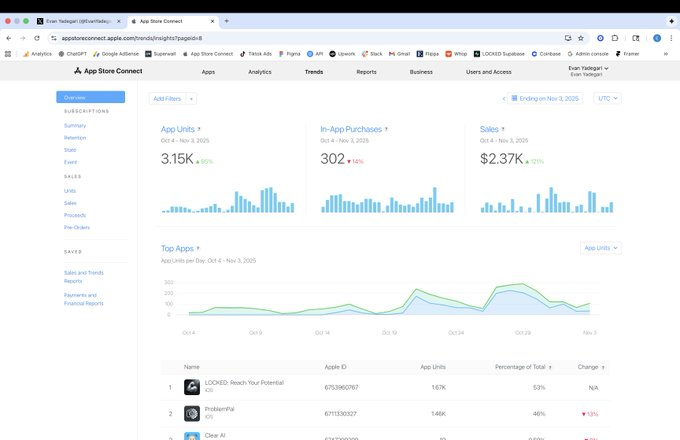Change the Top Apps App Units dropdown

point(601,248)
